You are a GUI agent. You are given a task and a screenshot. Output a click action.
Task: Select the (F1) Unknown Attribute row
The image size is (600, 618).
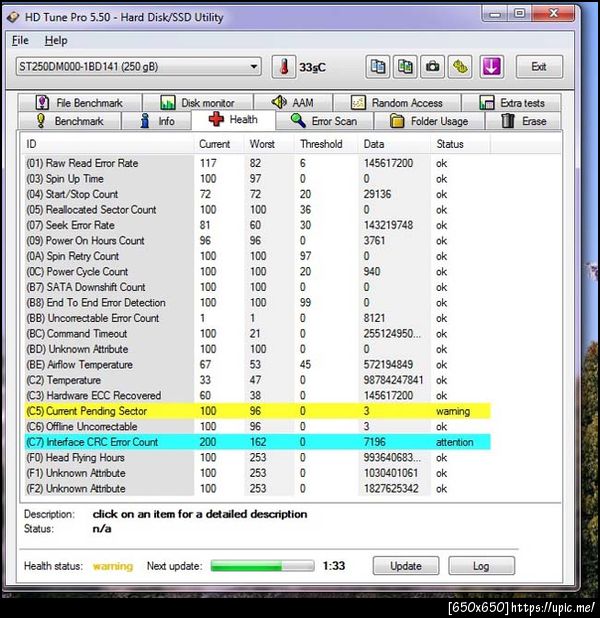[257, 473]
